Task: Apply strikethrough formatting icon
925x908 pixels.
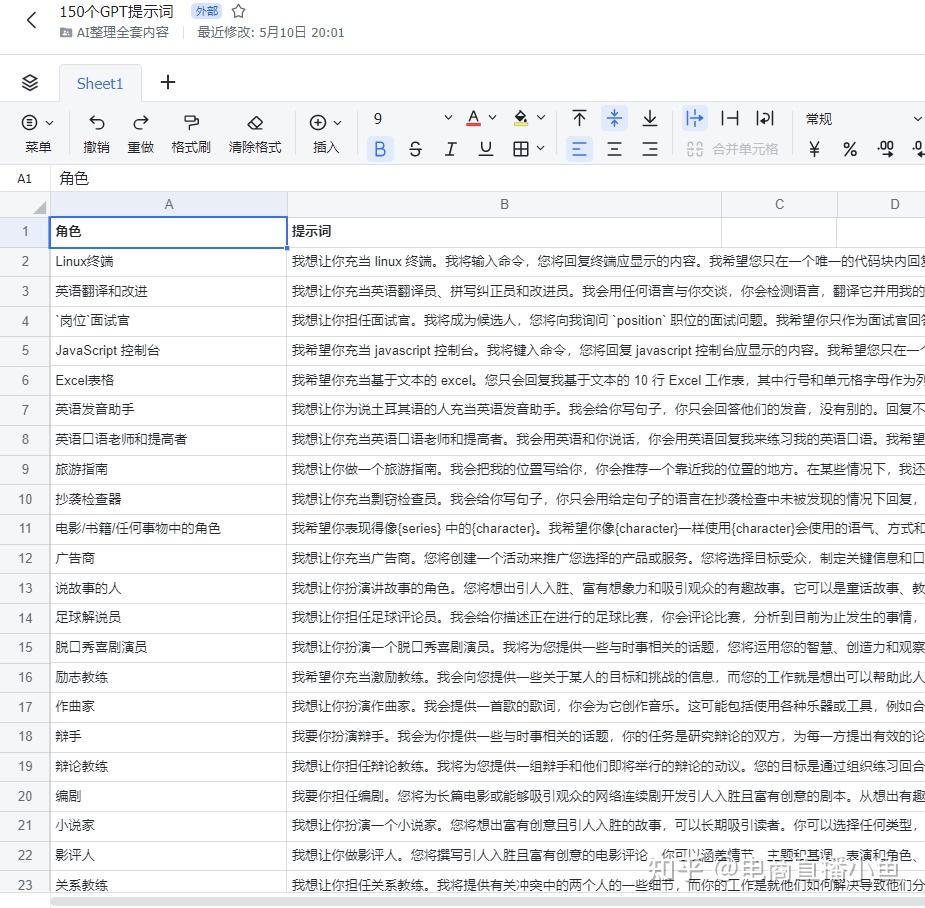Action: pos(415,148)
